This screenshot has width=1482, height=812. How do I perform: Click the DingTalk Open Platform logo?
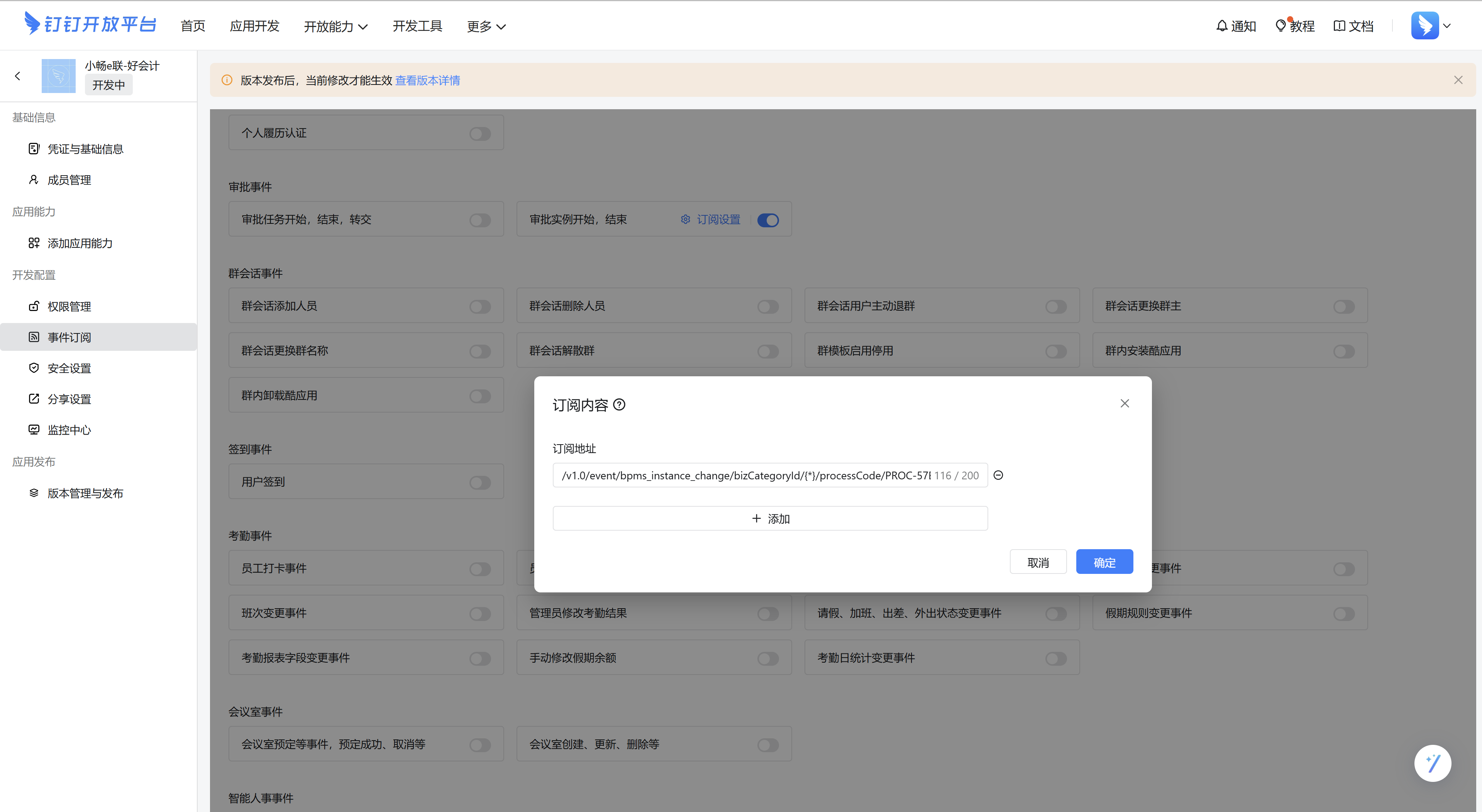click(x=90, y=24)
